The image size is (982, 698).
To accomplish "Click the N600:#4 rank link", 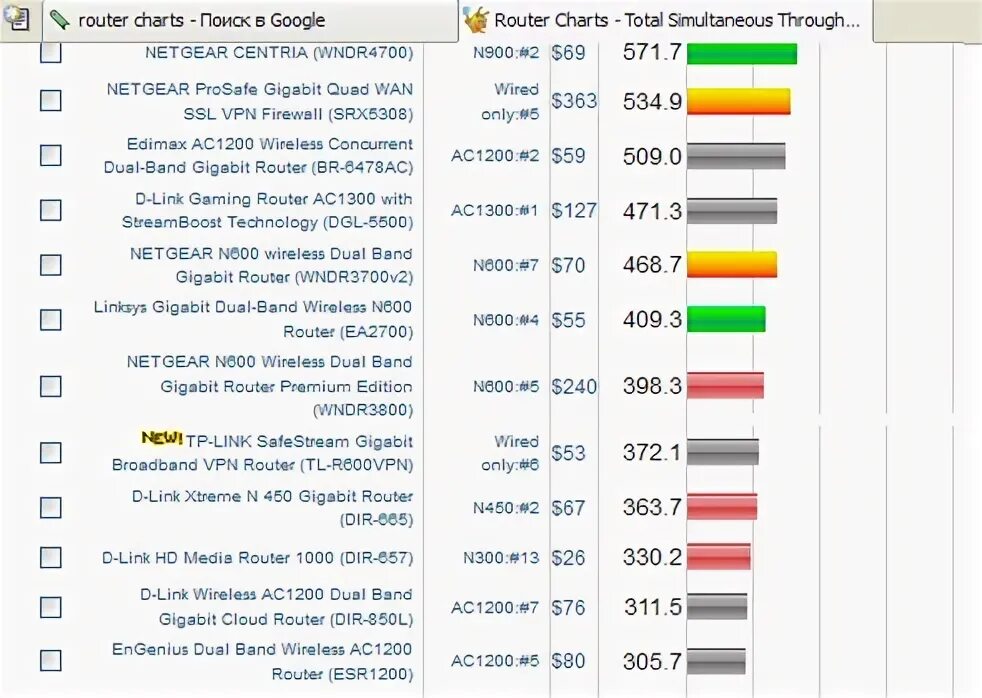I will [x=506, y=320].
